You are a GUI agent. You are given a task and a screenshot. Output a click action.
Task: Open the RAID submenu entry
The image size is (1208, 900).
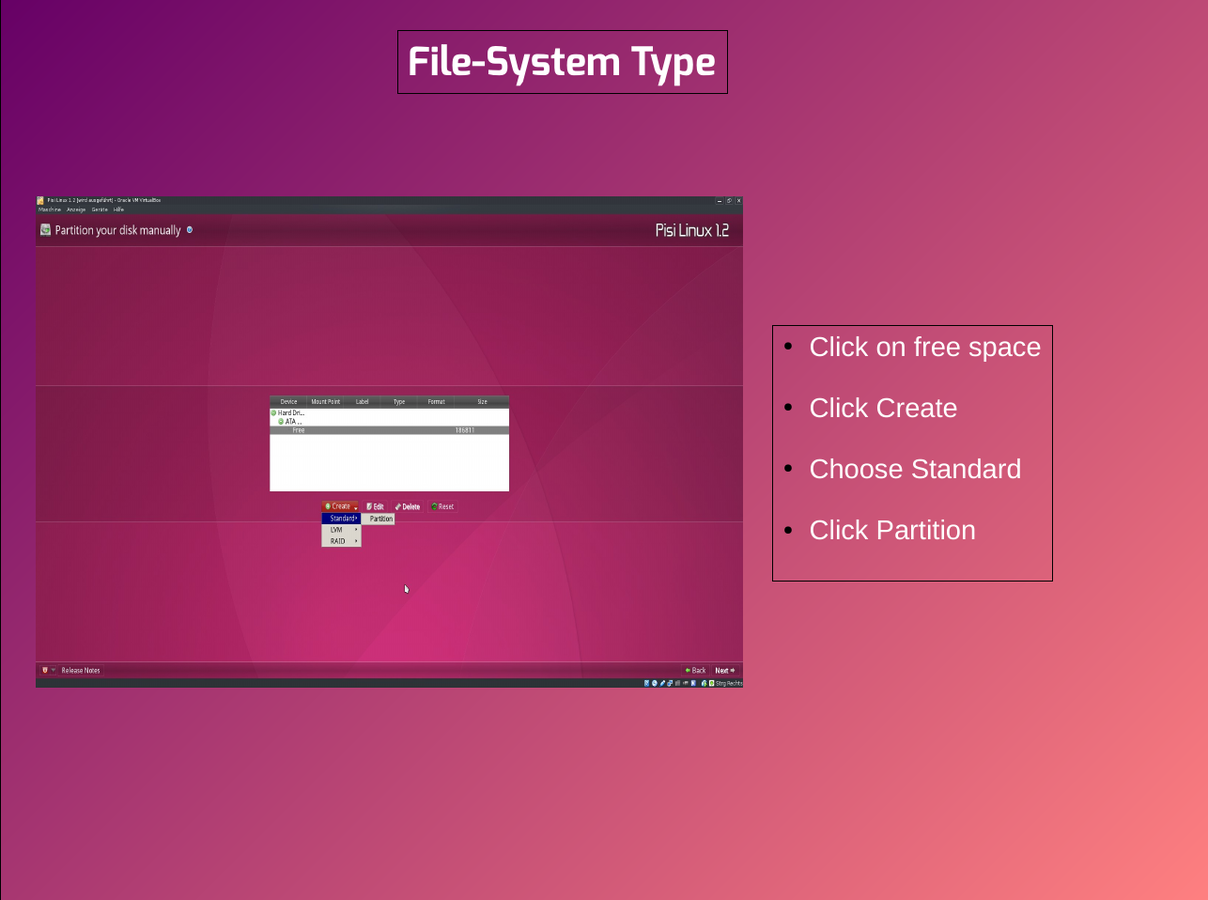tap(341, 541)
